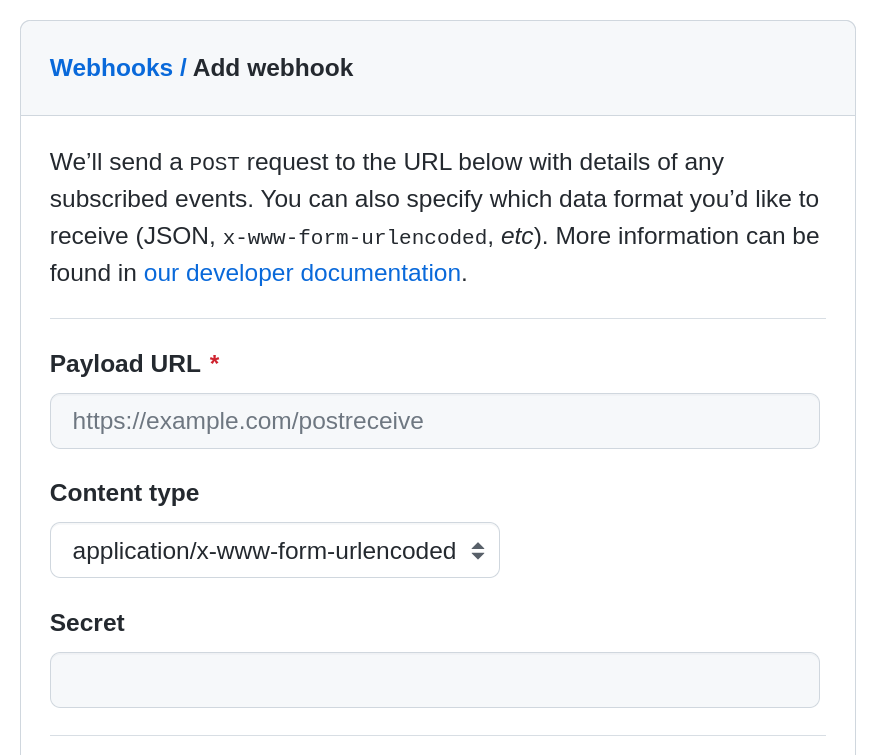Click the placeholder URL example.com/postreceive

[x=248, y=420]
